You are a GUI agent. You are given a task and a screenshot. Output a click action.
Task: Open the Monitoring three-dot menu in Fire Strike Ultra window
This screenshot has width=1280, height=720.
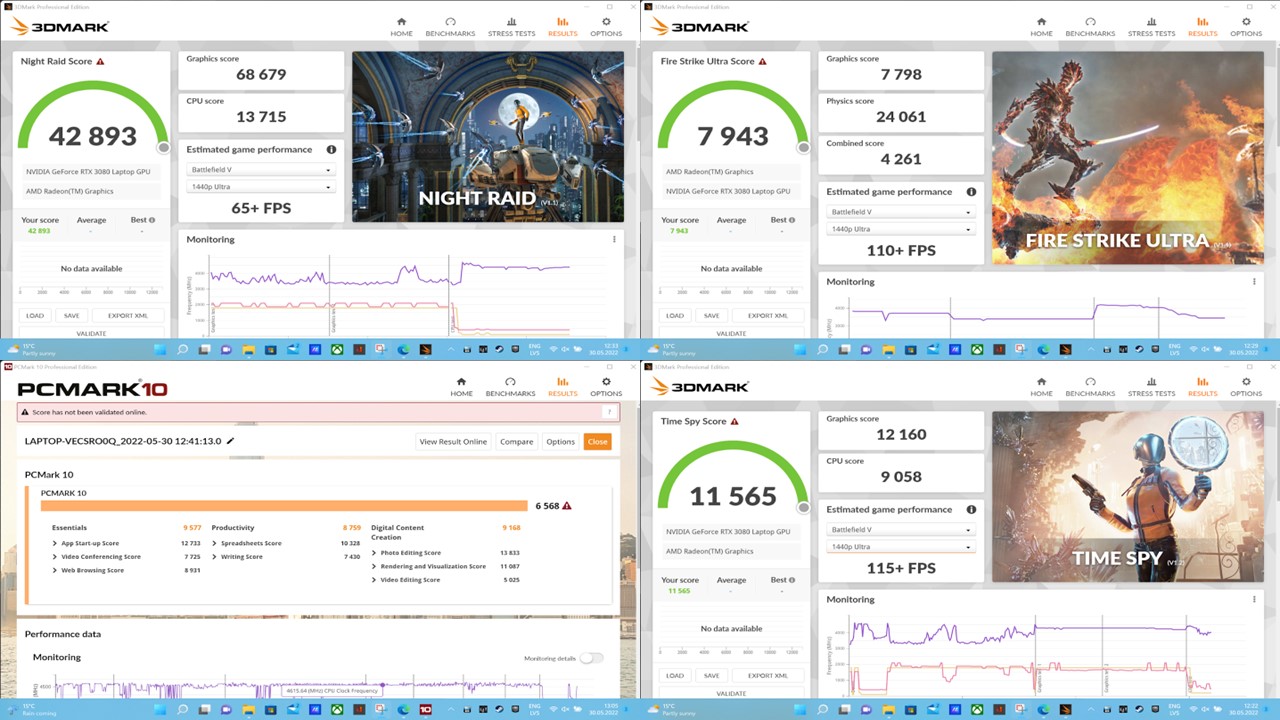1254,282
